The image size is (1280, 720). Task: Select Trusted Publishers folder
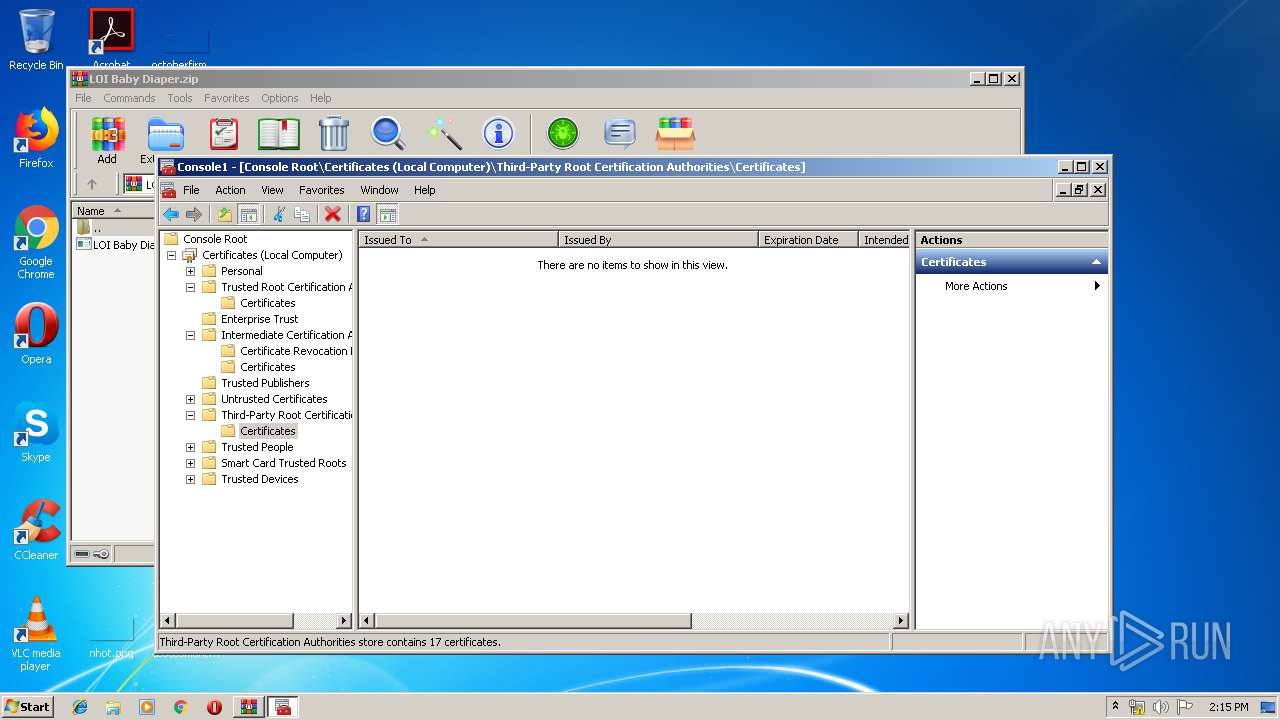(x=265, y=383)
